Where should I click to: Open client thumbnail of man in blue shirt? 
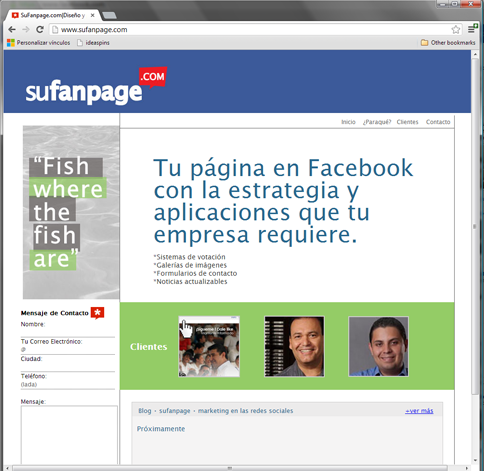pyautogui.click(x=379, y=347)
